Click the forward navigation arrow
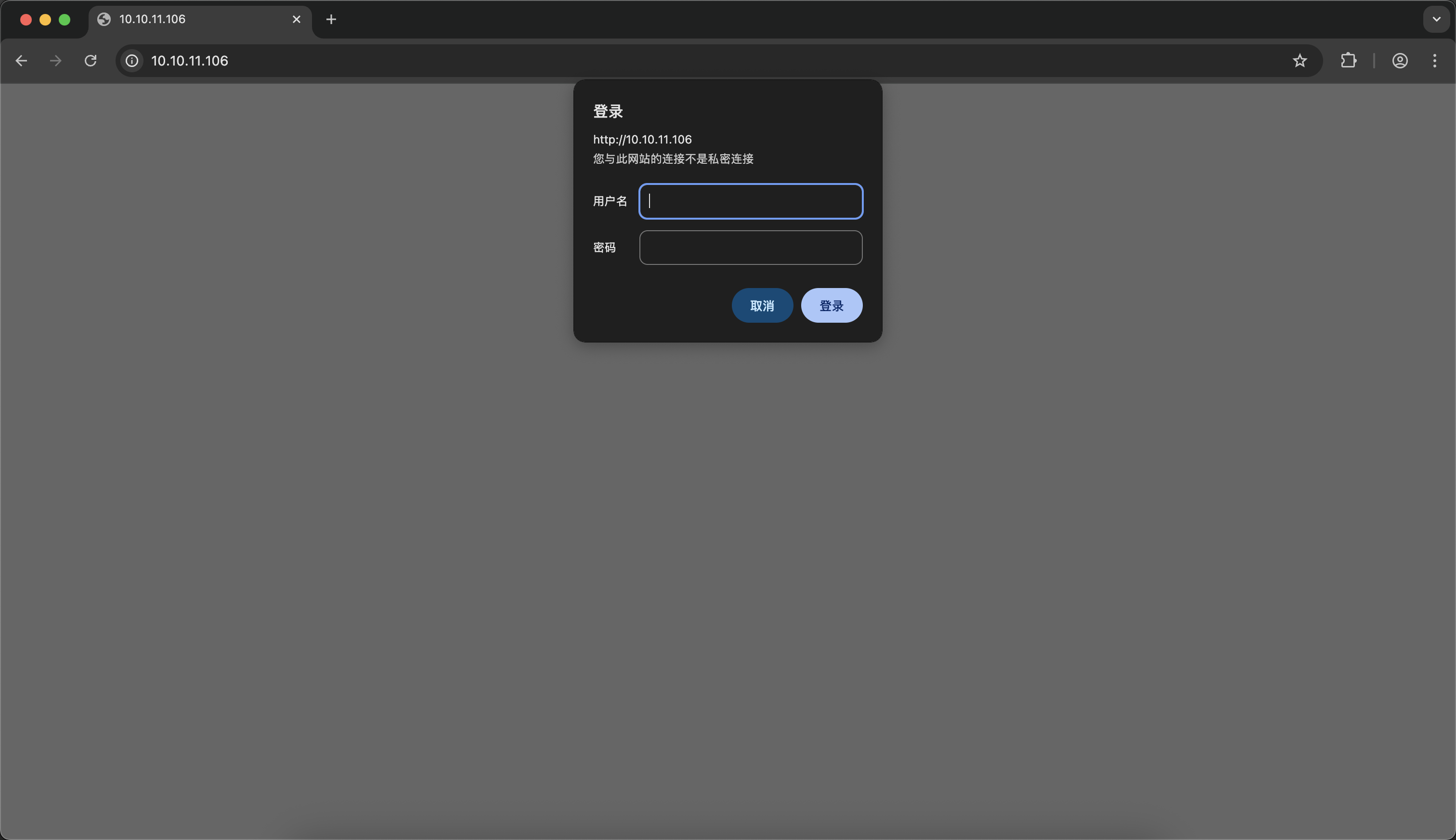 click(x=55, y=61)
